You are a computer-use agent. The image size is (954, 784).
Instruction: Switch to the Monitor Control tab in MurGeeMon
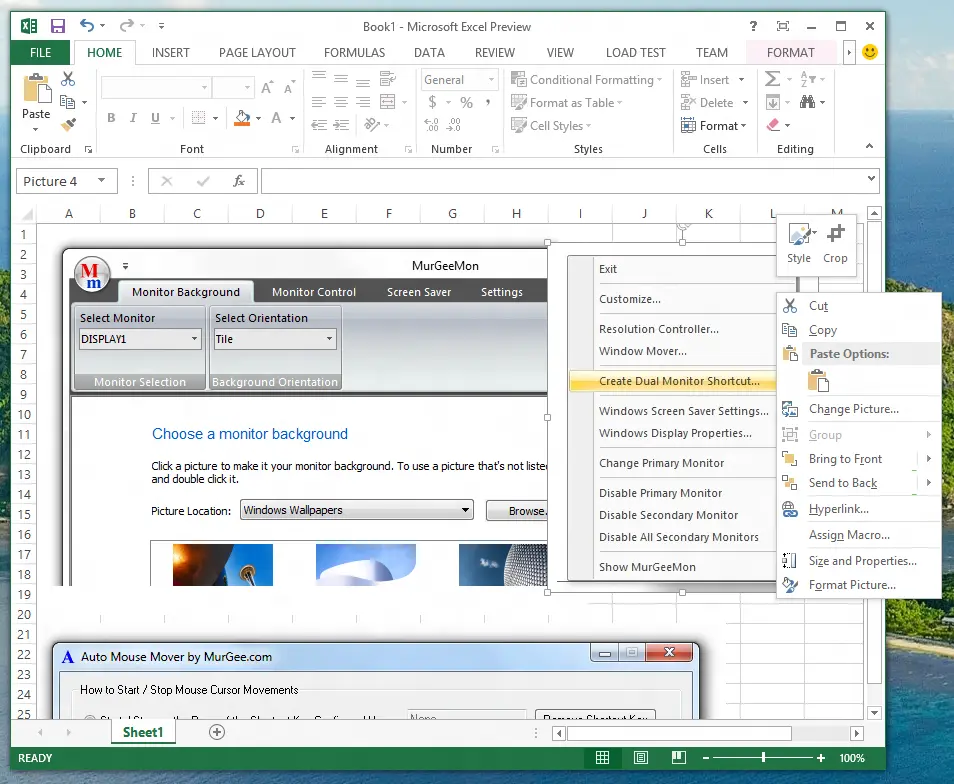(314, 292)
